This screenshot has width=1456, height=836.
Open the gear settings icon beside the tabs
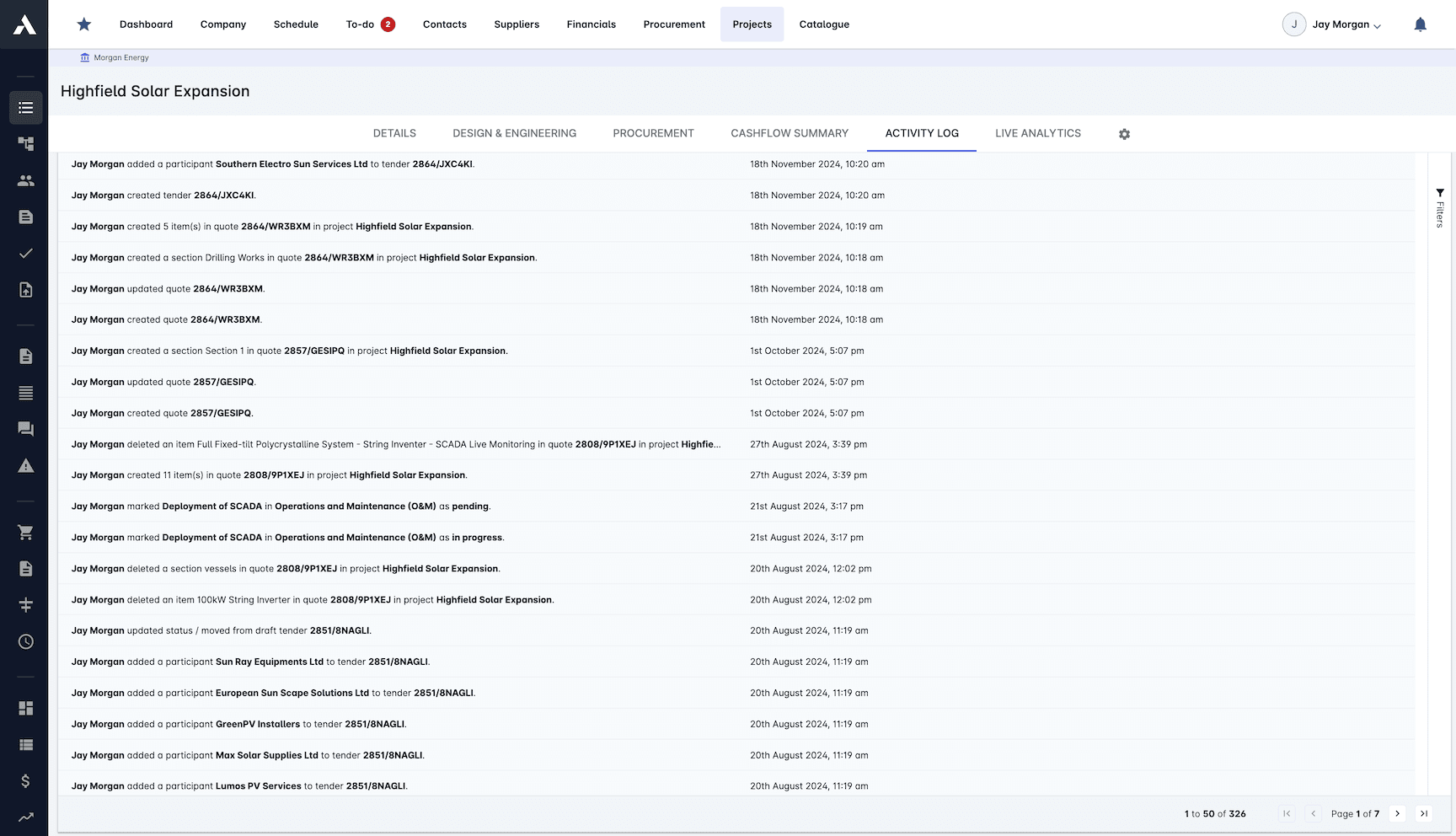pyautogui.click(x=1125, y=133)
